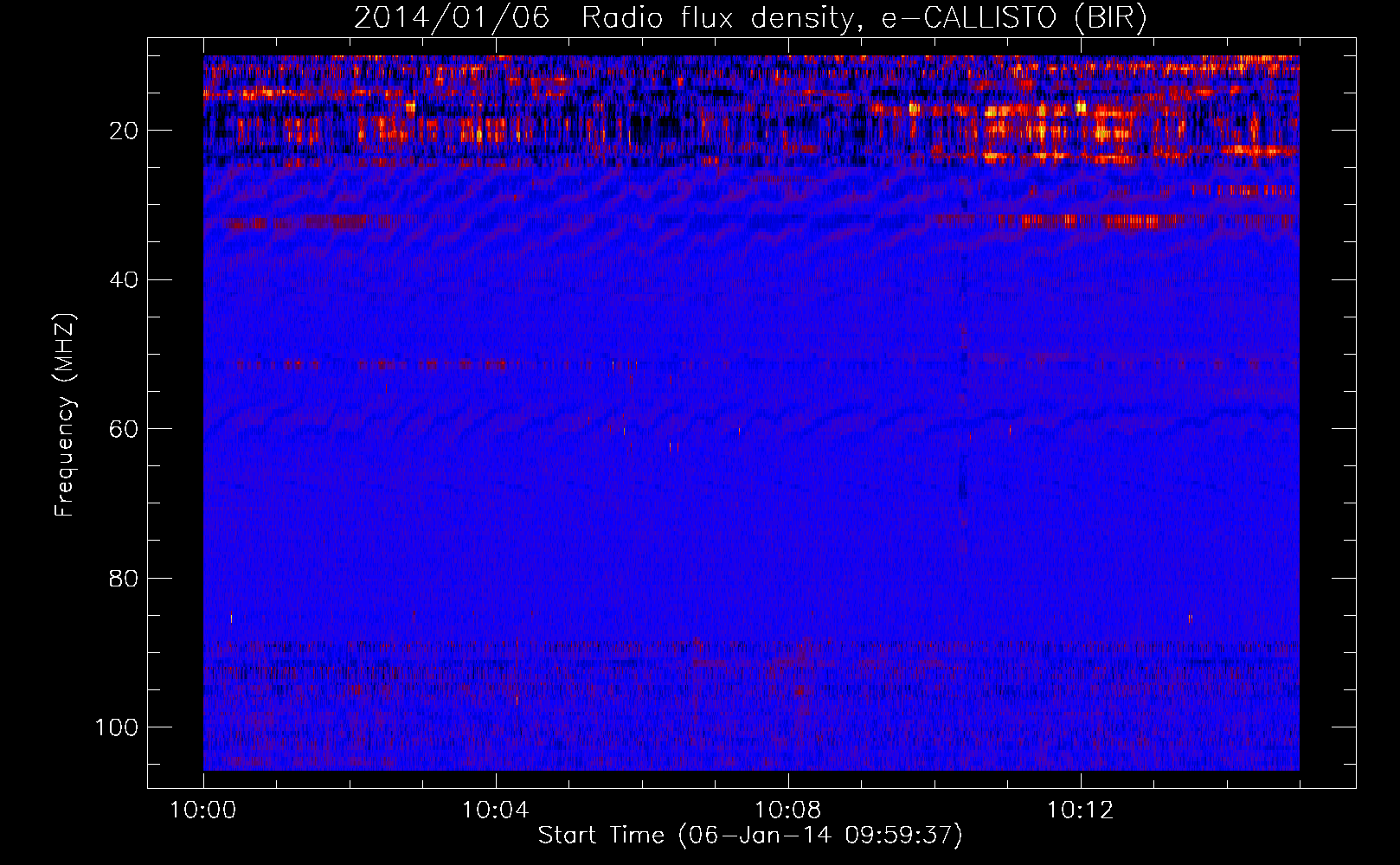Click the plot title '2014/01/06 Radio flux density, e-CALLISTO (BIR)'

coord(750,18)
